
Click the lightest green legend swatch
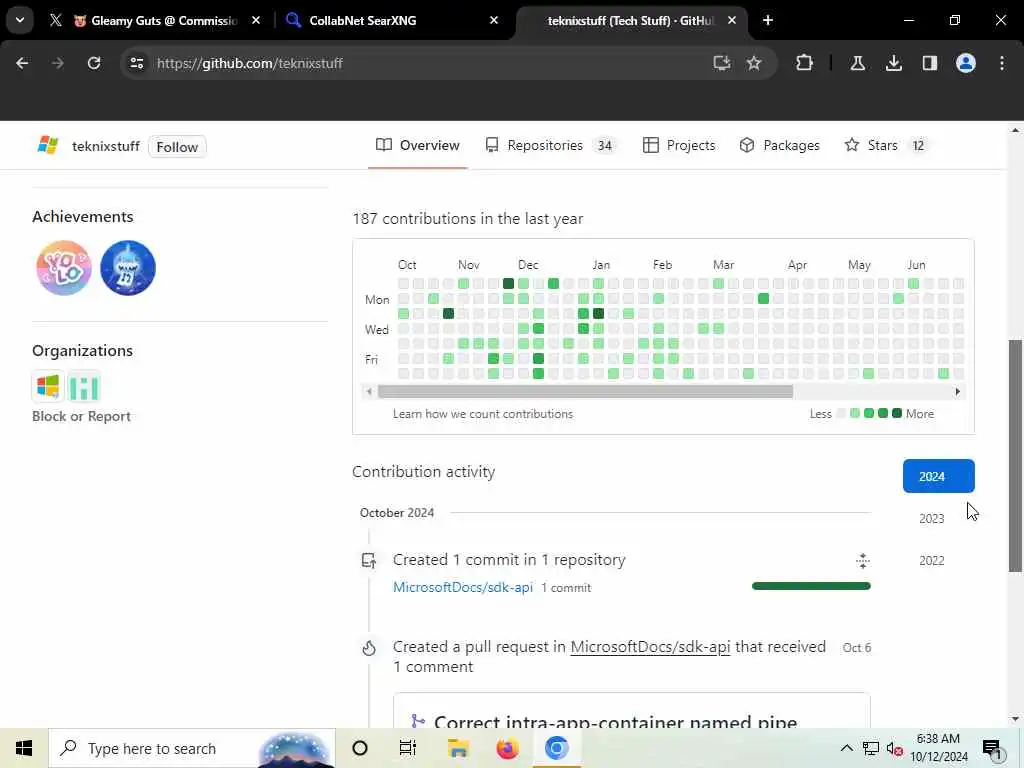coord(855,413)
